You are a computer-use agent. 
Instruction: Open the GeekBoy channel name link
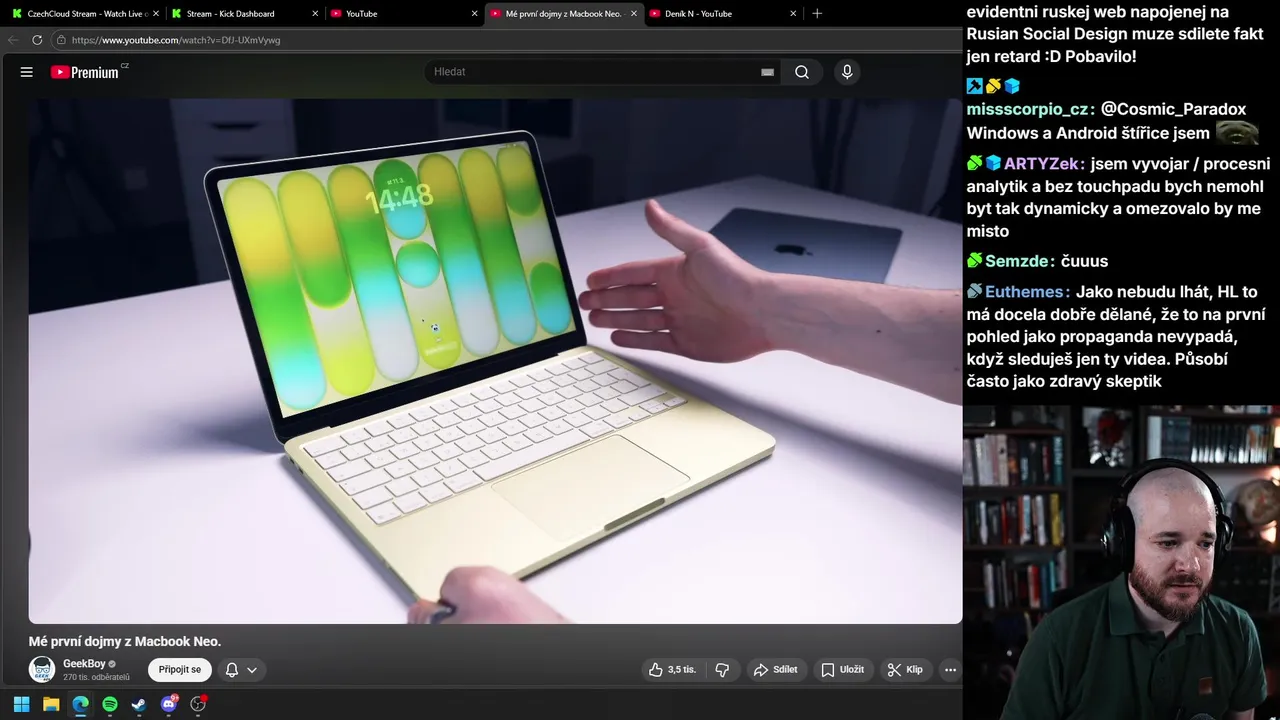coord(84,664)
